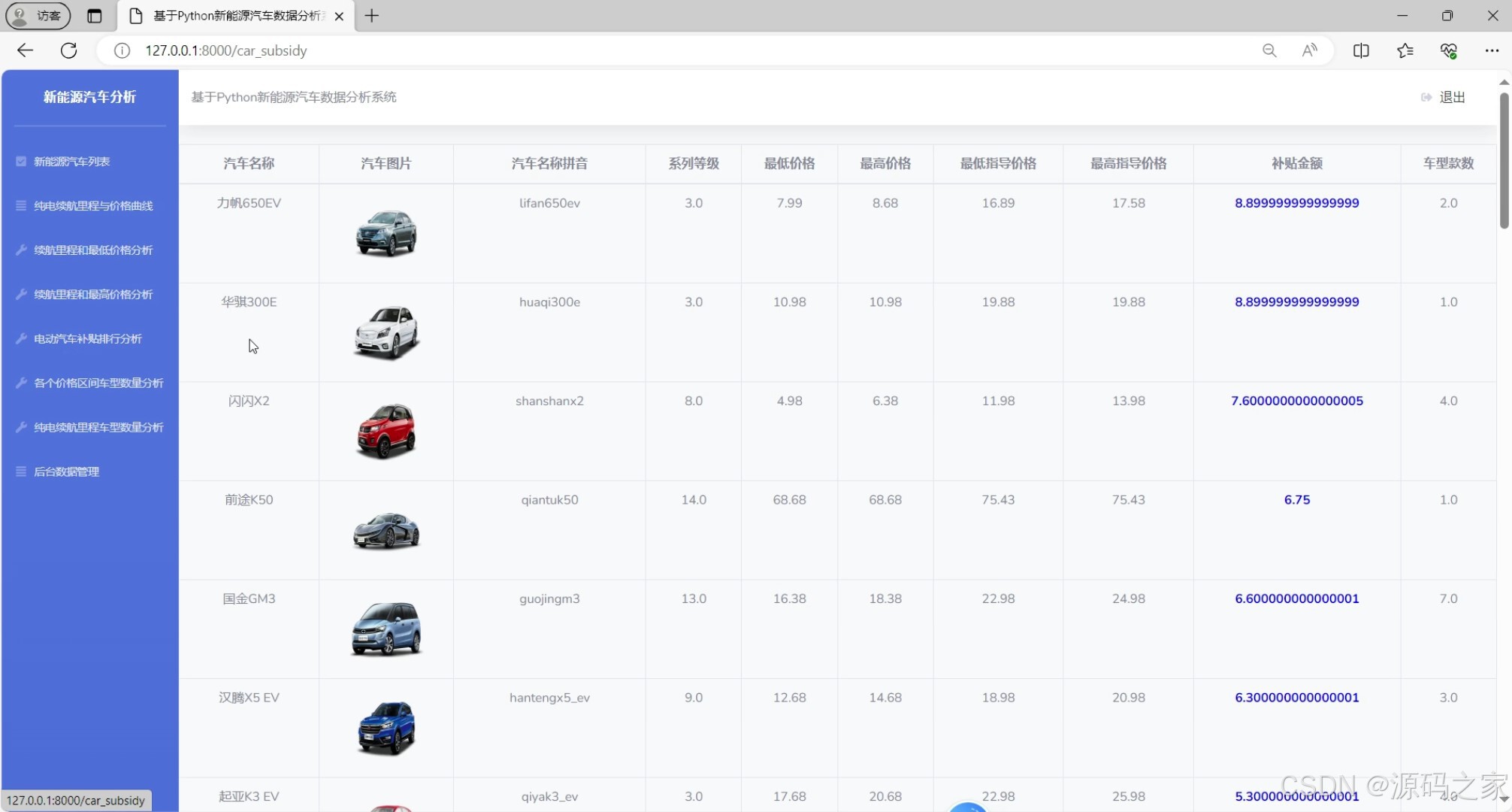
Task: Click the site information icon in address bar
Action: click(122, 50)
